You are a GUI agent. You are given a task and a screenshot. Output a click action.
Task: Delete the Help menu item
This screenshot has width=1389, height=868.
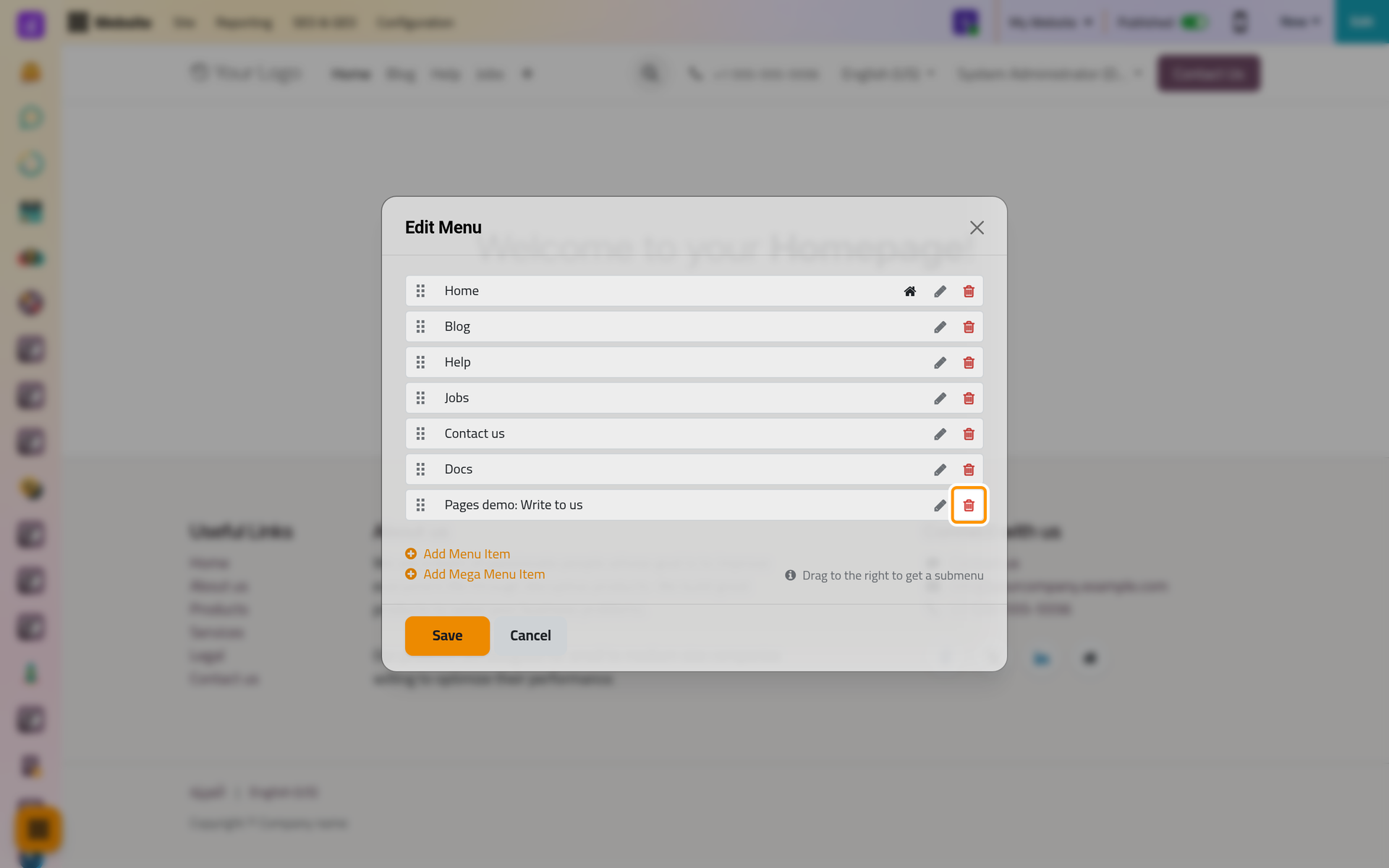pos(969,362)
